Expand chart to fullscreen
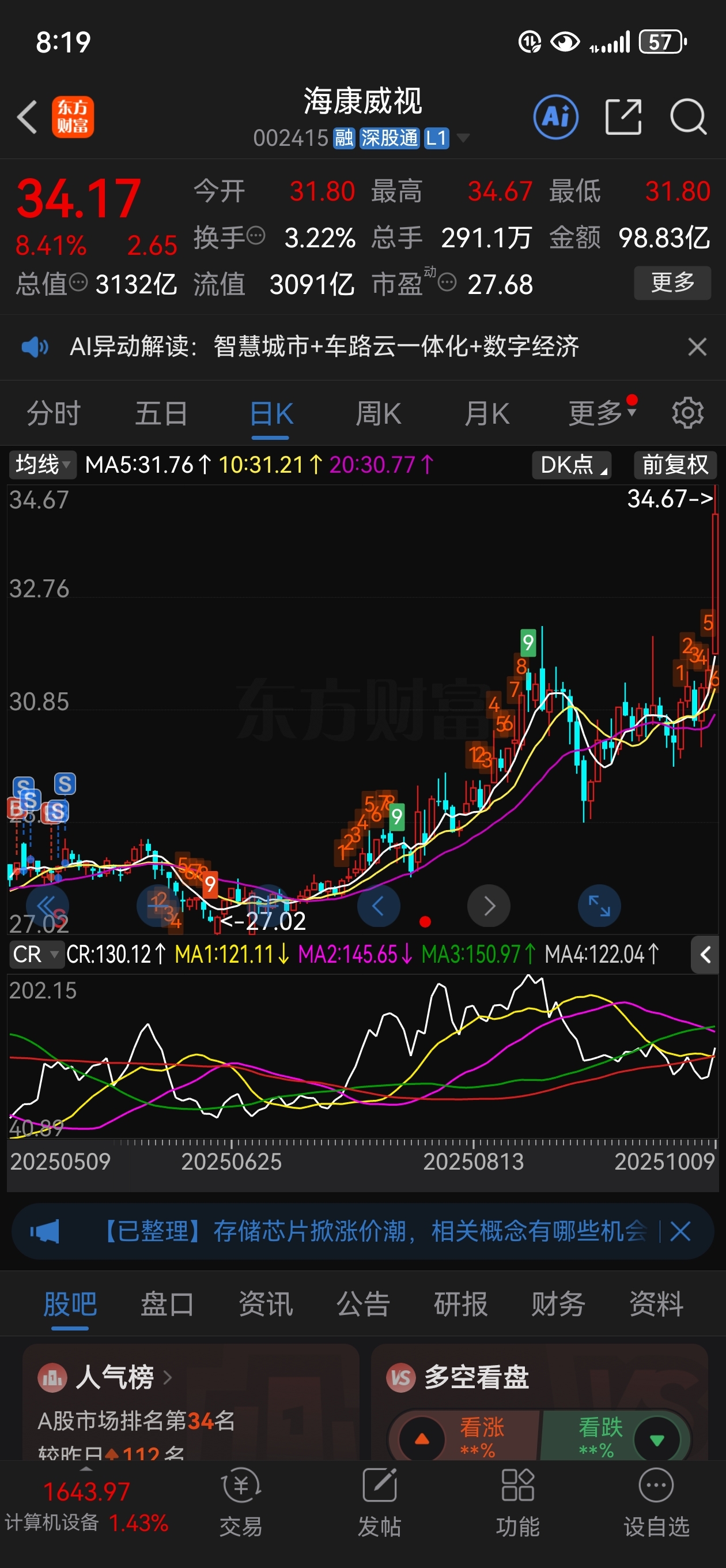Image resolution: width=726 pixels, height=1568 pixels. pyautogui.click(x=599, y=906)
